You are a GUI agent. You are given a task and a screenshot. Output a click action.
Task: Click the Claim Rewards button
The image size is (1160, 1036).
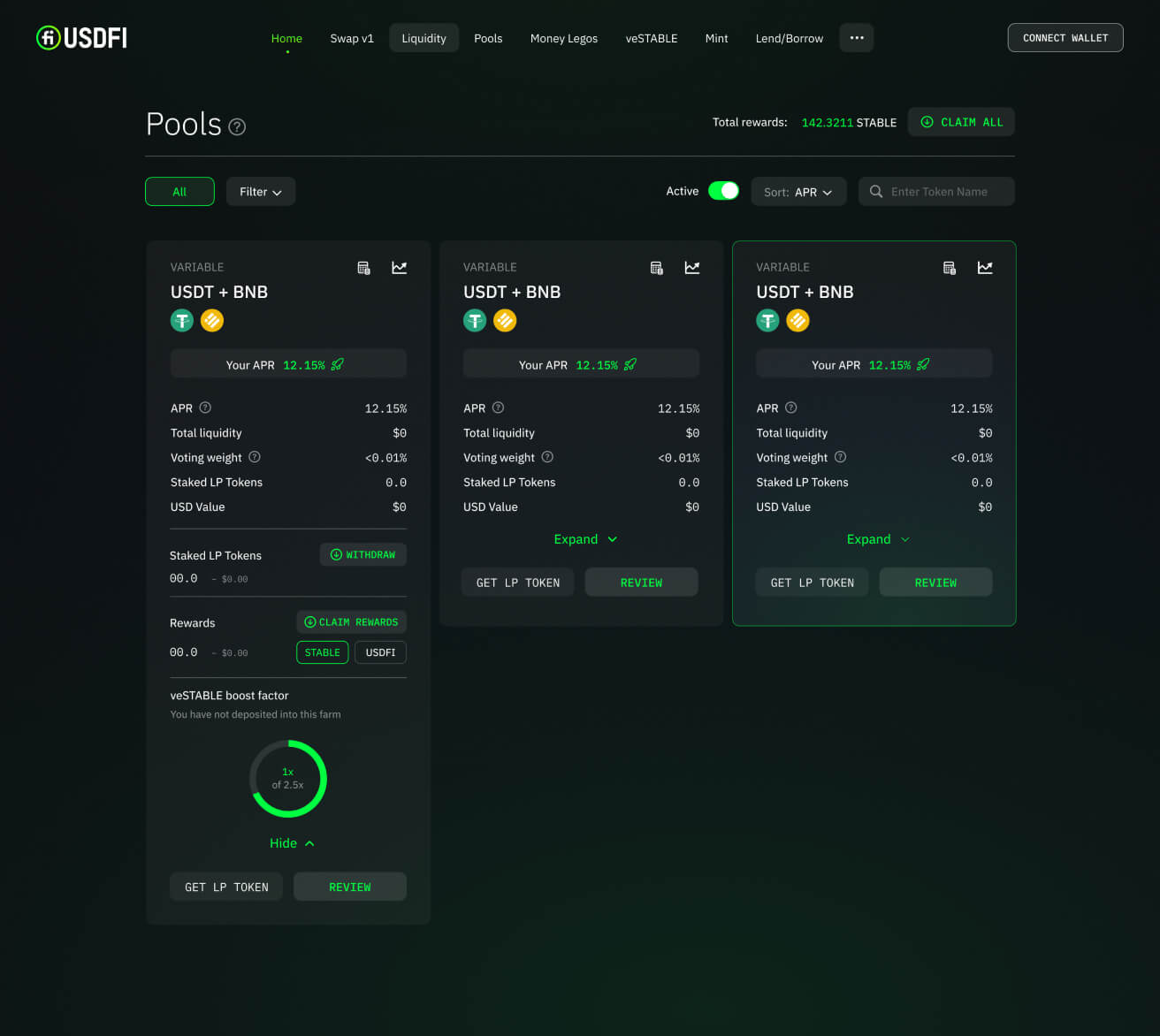click(352, 621)
